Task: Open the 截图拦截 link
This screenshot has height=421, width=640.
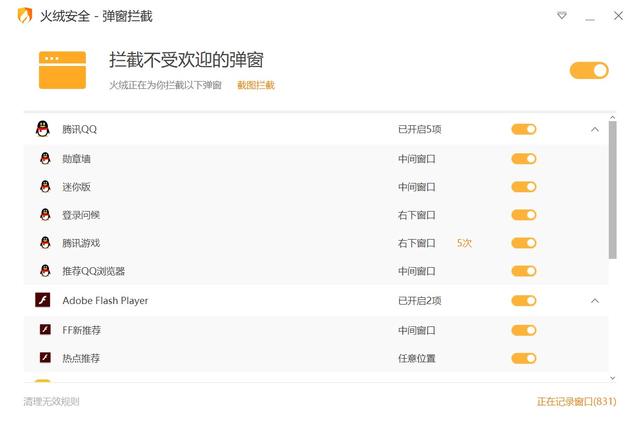Action: pyautogui.click(x=256, y=85)
